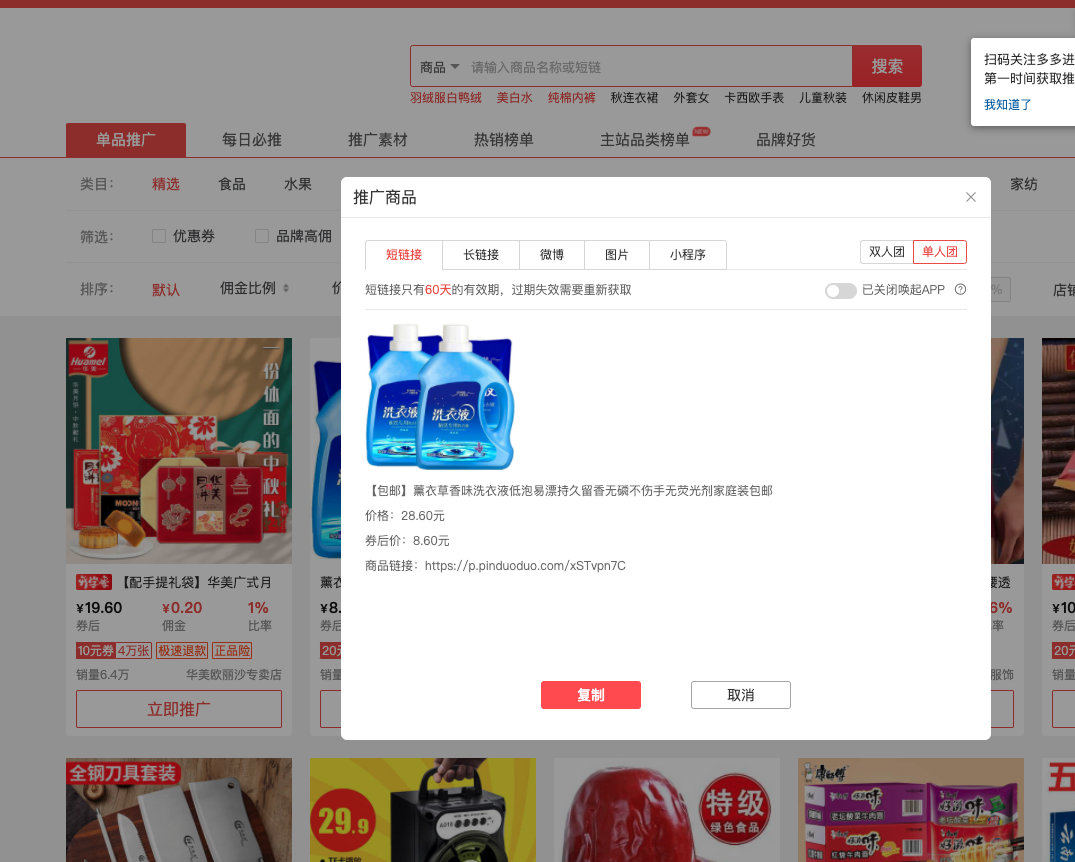Screen dimensions: 1075x862
Task: Open the 单品推广 tab
Action: (125, 140)
